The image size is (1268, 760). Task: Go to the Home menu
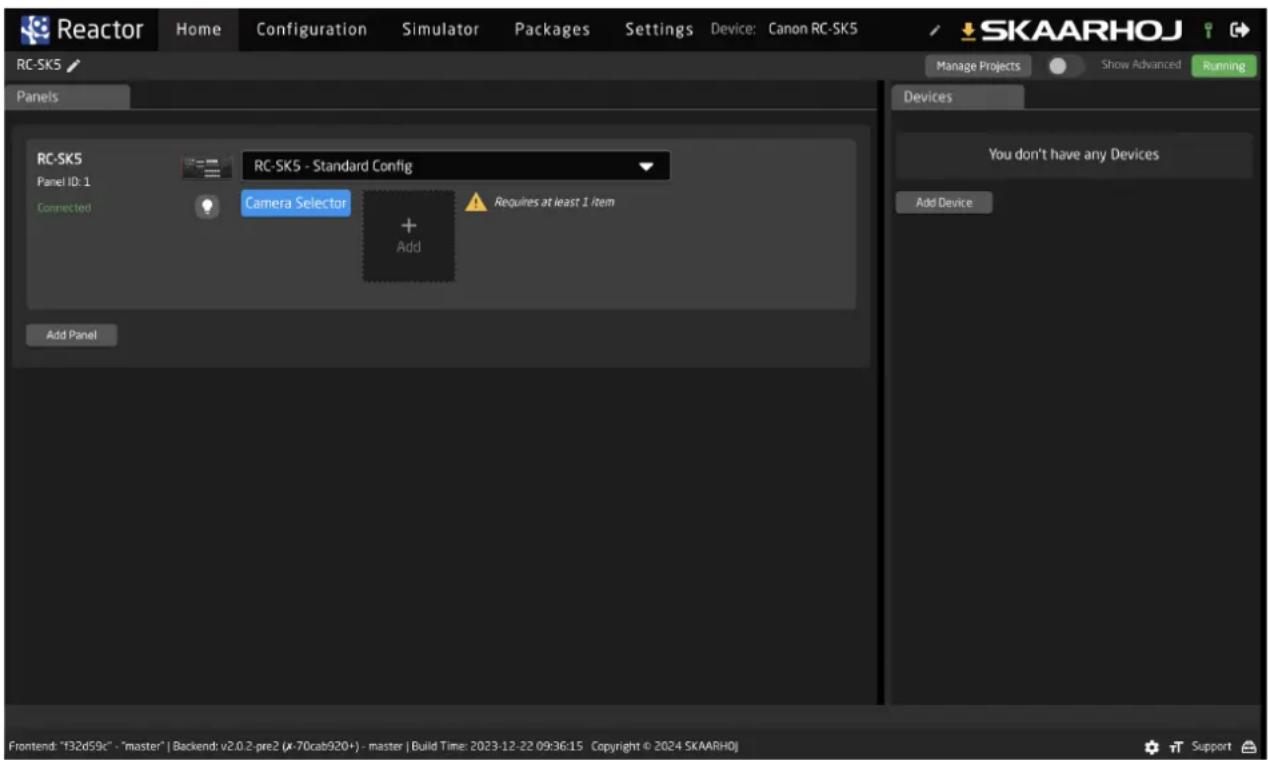[198, 29]
